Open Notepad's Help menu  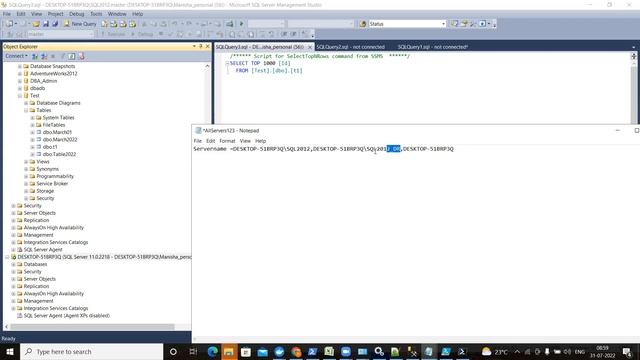pos(260,141)
